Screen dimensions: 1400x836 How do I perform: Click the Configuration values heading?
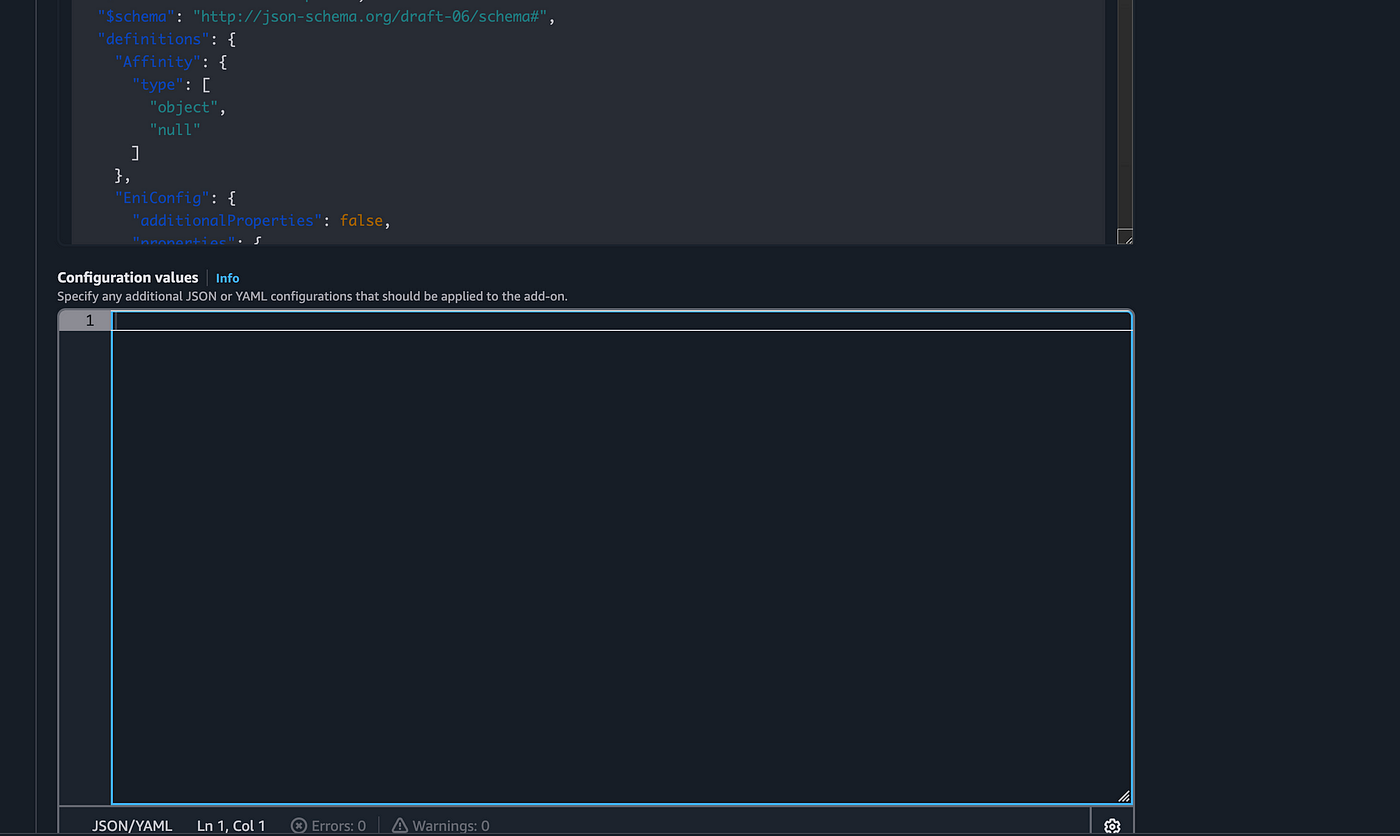128,278
